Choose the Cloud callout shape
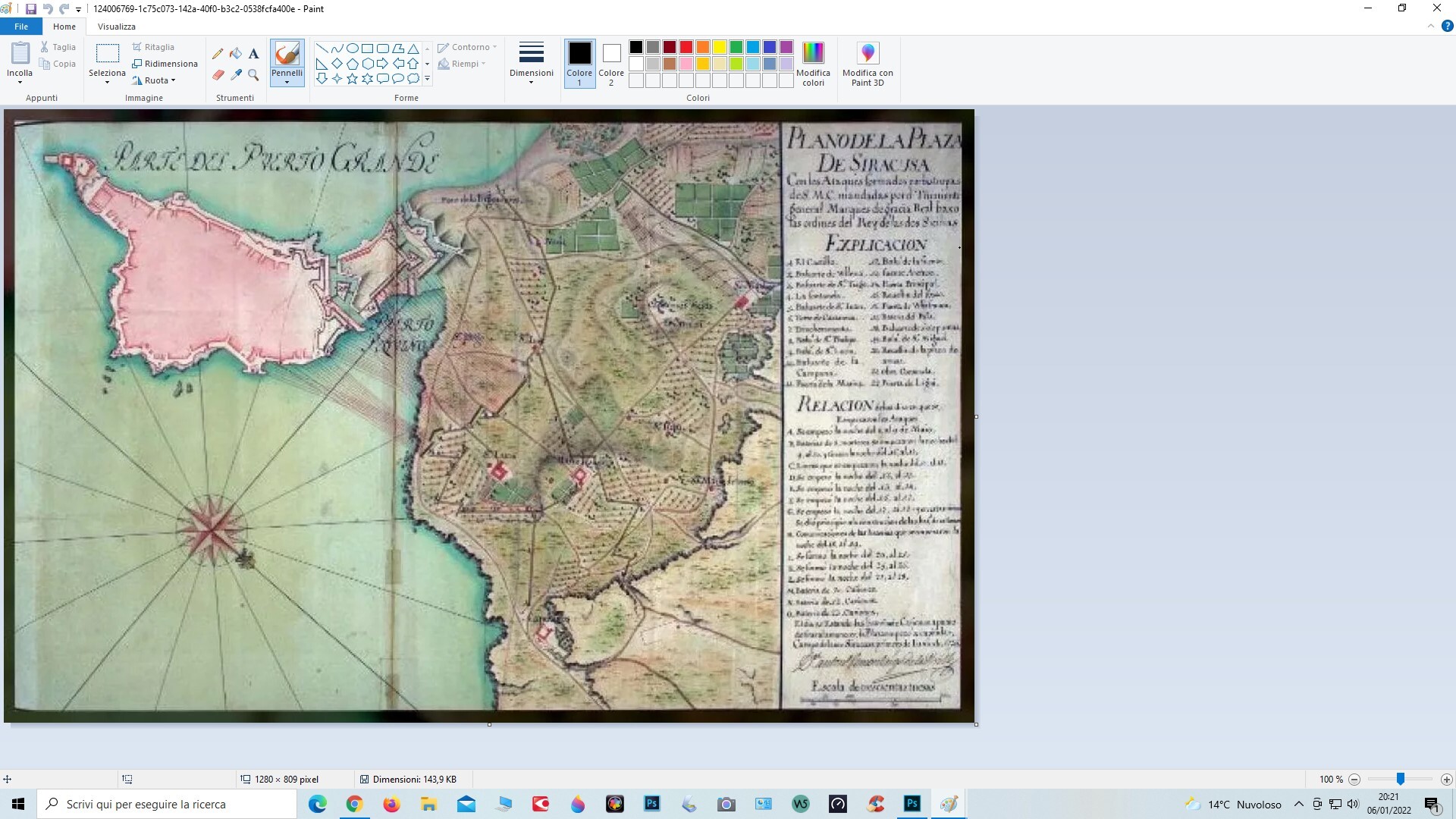Image resolution: width=1456 pixels, height=819 pixels. pyautogui.click(x=413, y=79)
